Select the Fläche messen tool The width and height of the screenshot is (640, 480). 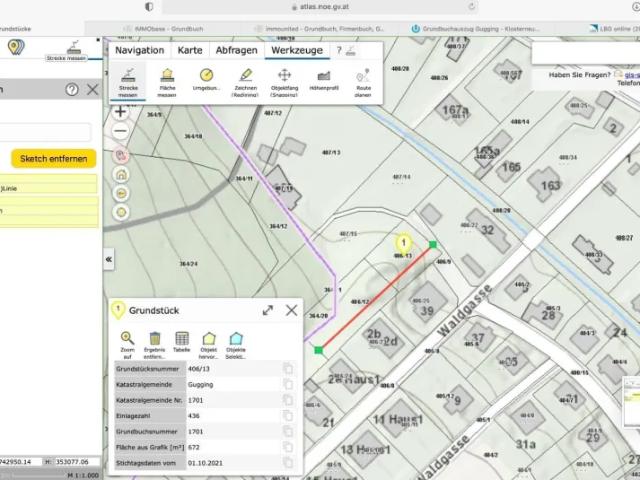(x=167, y=82)
